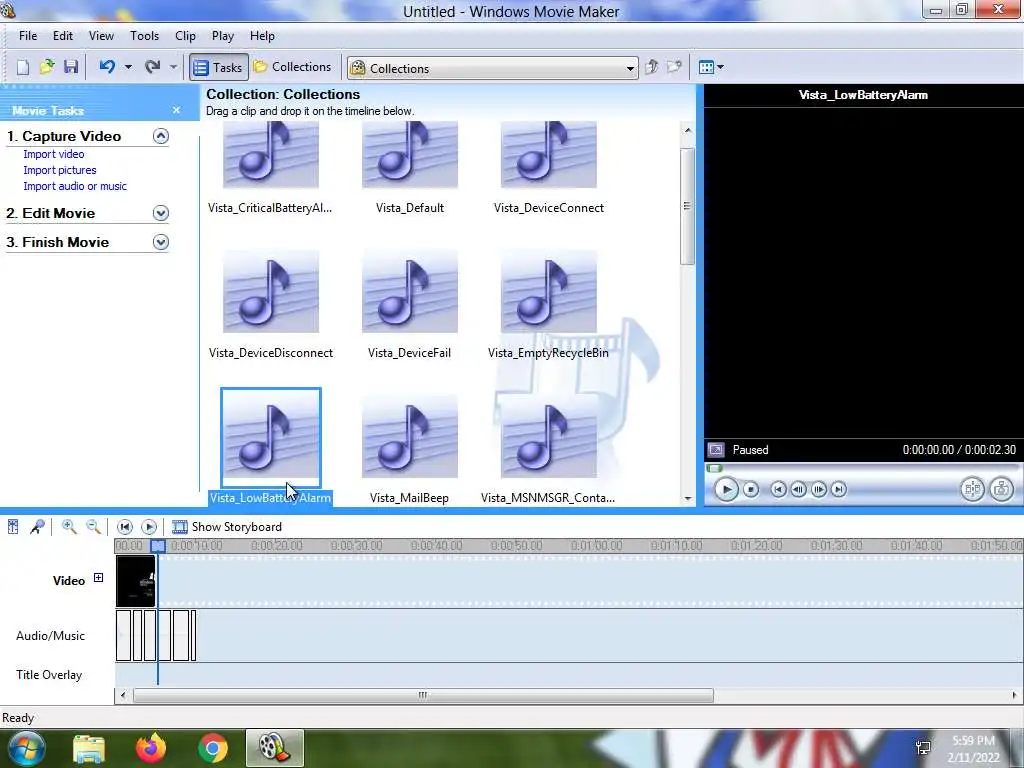
Task: Select the video clip on the timeline
Action: (136, 581)
